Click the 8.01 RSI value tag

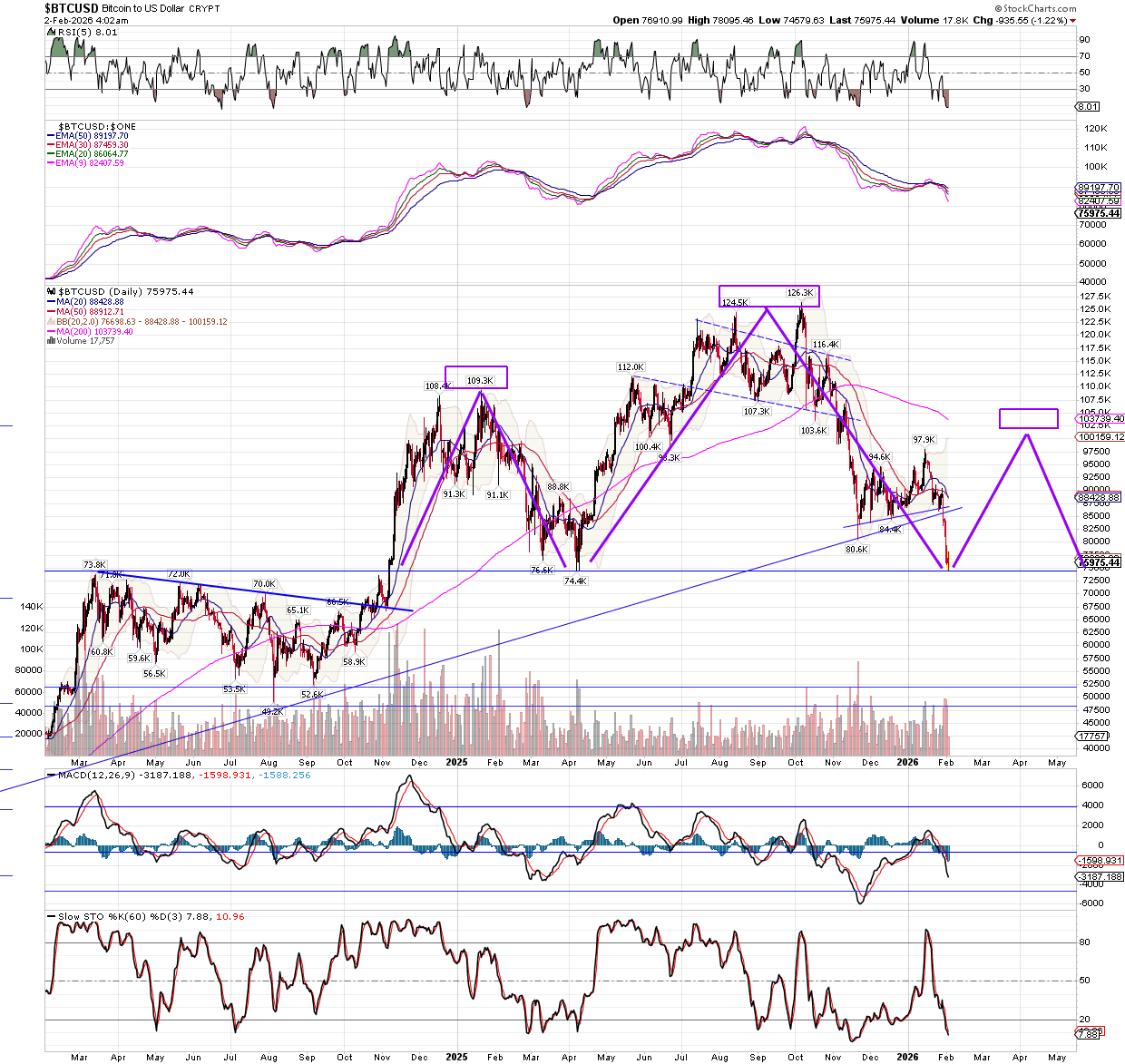[x=1087, y=106]
